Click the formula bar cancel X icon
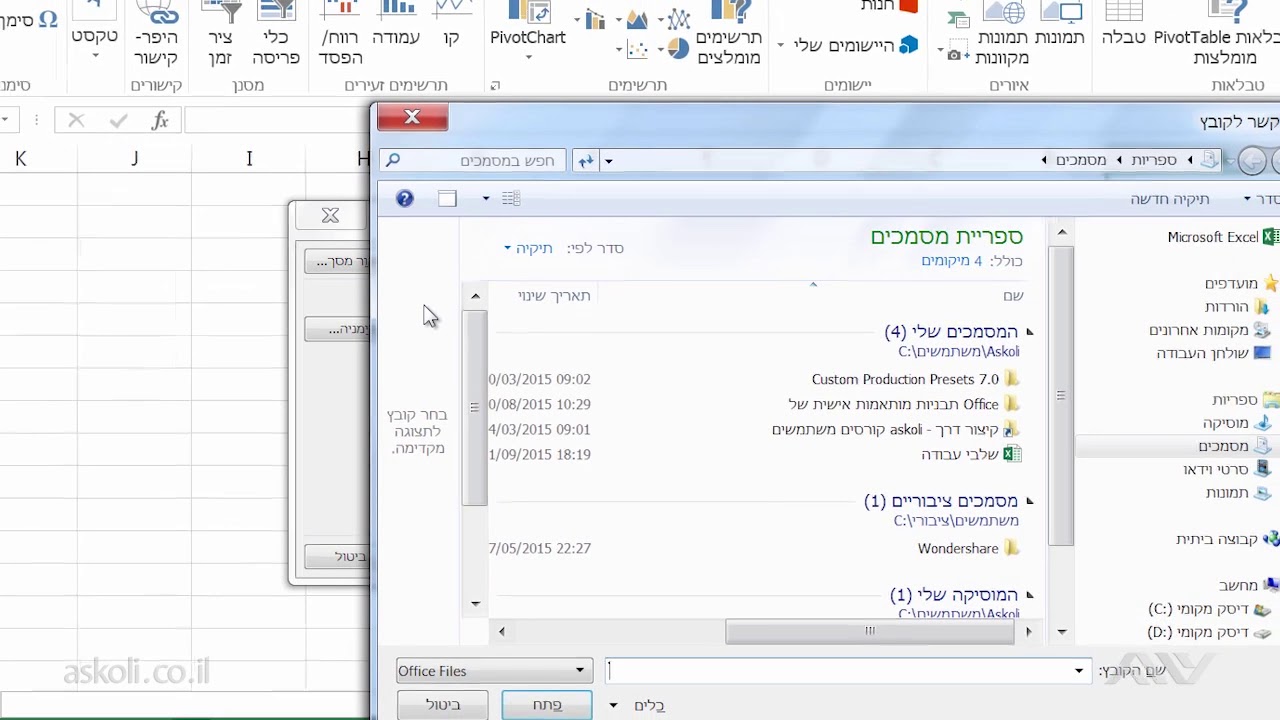Screen dimensions: 1280x720 (x=76, y=121)
